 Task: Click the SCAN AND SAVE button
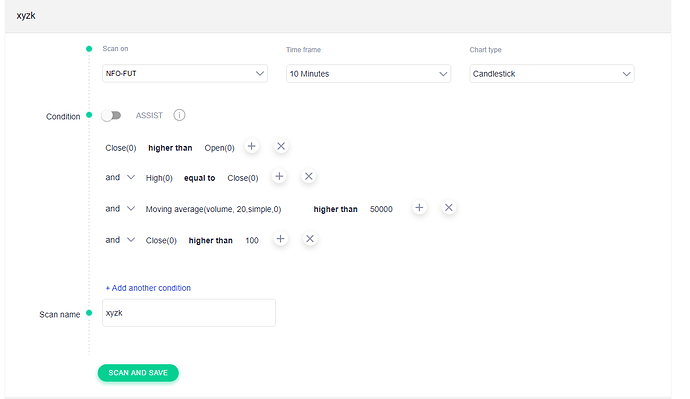click(138, 373)
